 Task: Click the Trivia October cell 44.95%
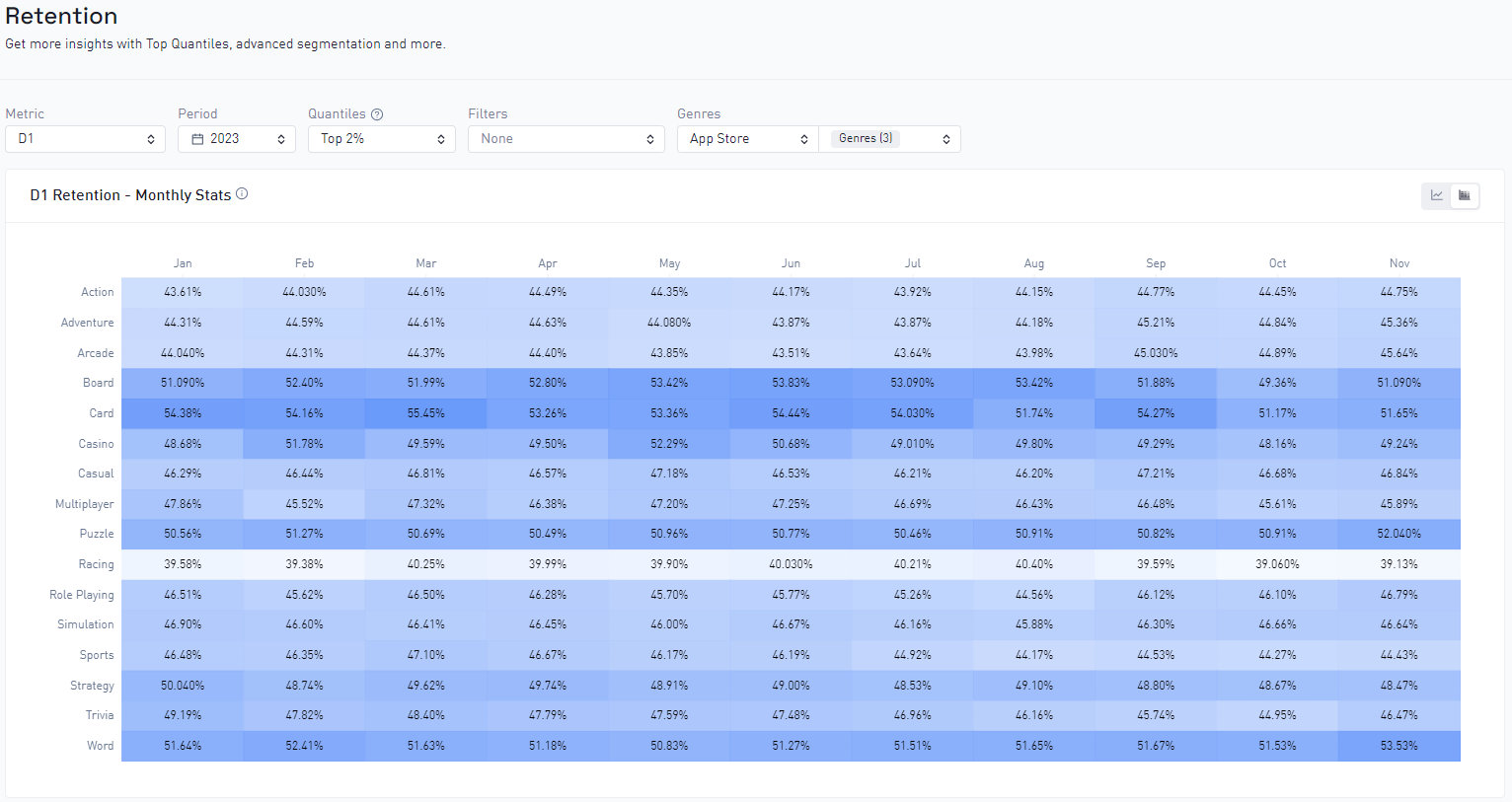[x=1278, y=715]
